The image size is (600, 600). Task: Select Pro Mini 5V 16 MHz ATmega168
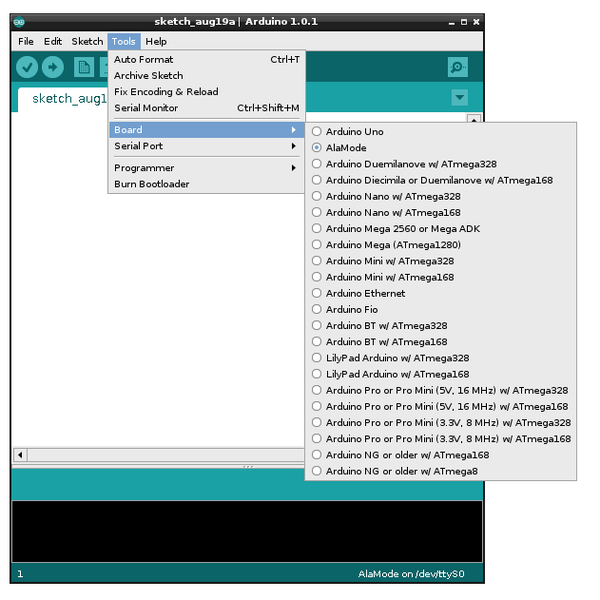point(440,406)
